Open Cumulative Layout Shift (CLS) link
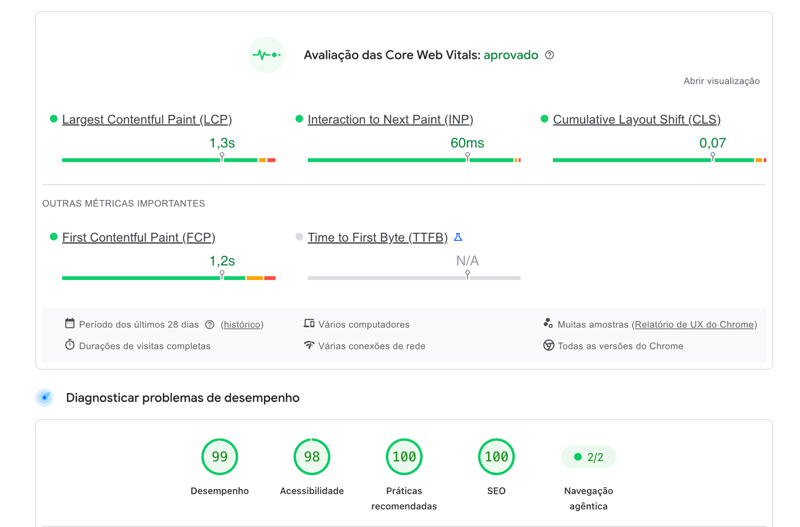The image size is (800, 527). coord(637,119)
